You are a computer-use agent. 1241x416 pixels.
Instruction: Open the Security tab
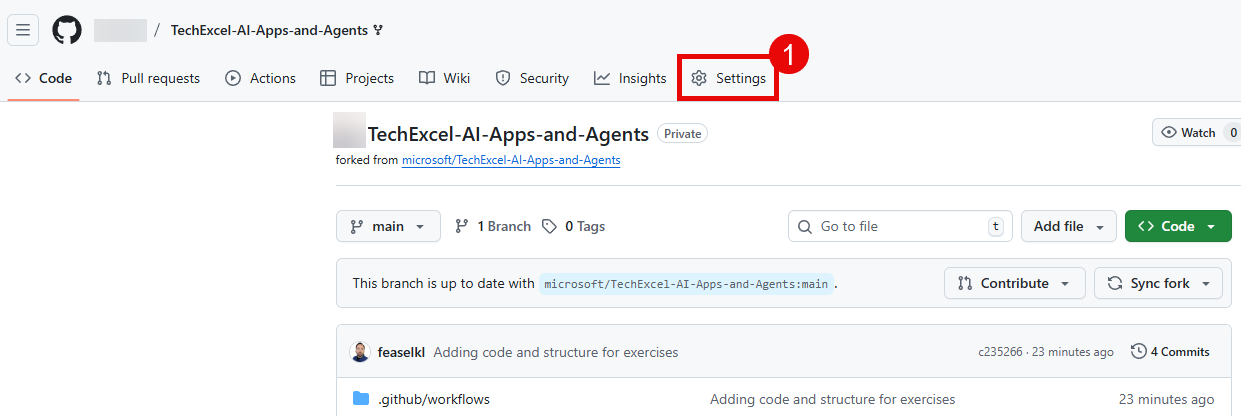tap(533, 78)
